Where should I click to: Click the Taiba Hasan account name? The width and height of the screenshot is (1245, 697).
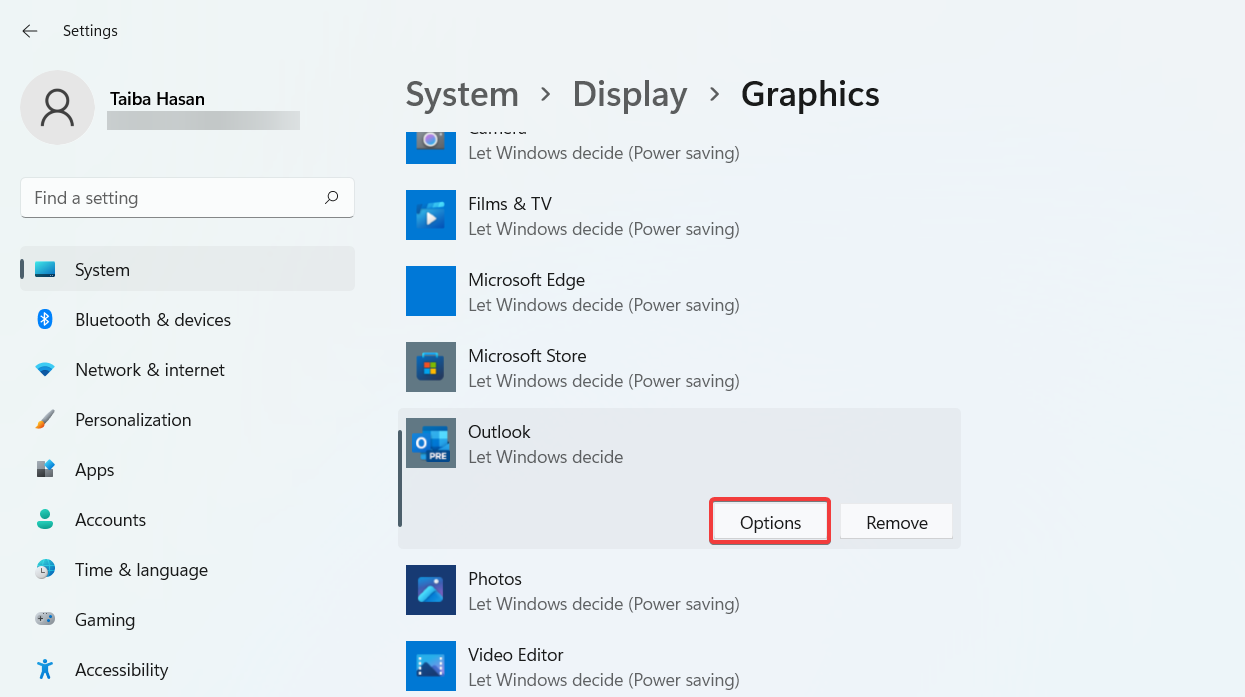157,99
